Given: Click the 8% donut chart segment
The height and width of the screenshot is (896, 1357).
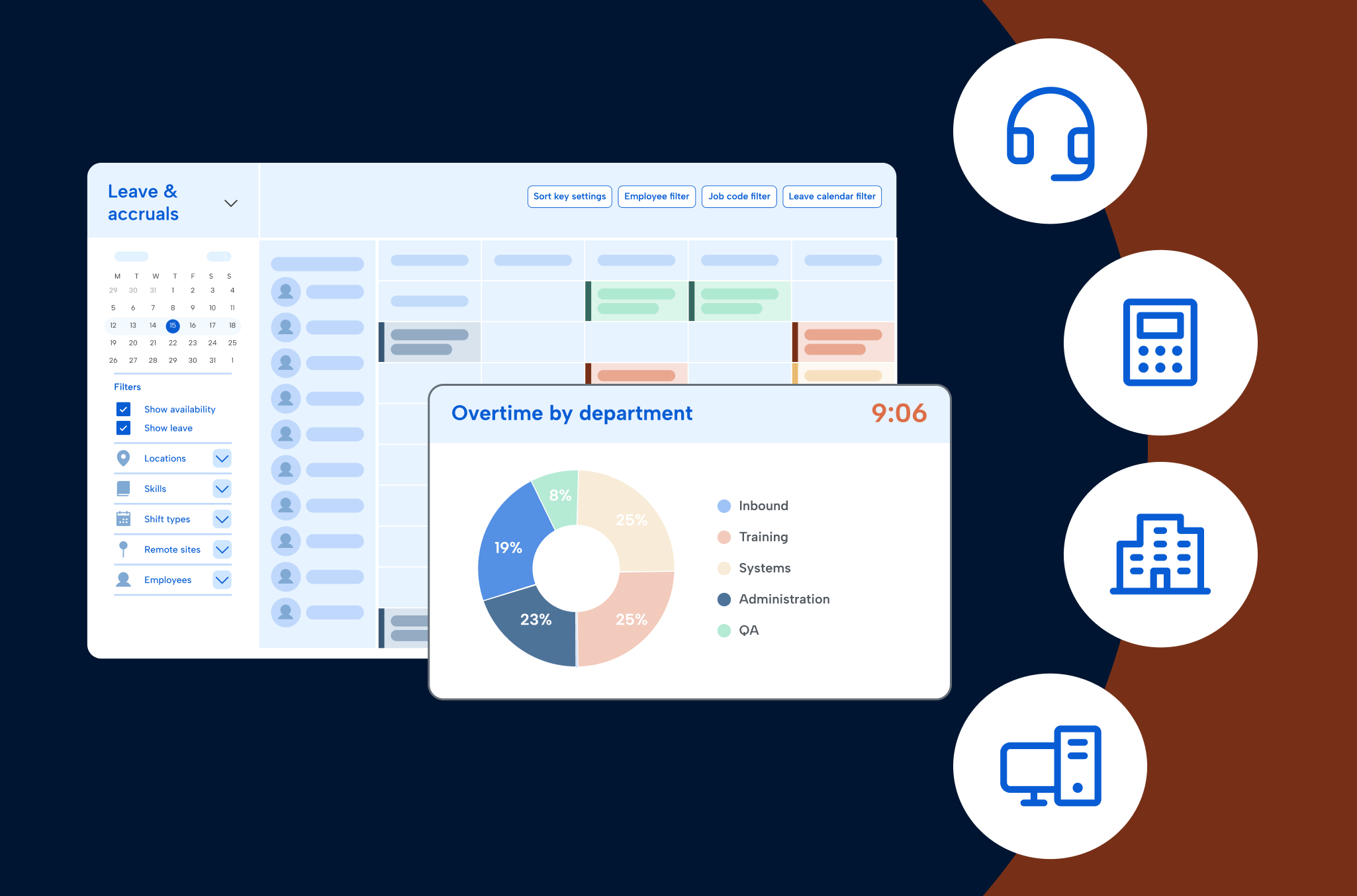Looking at the screenshot, I should pos(560,496).
